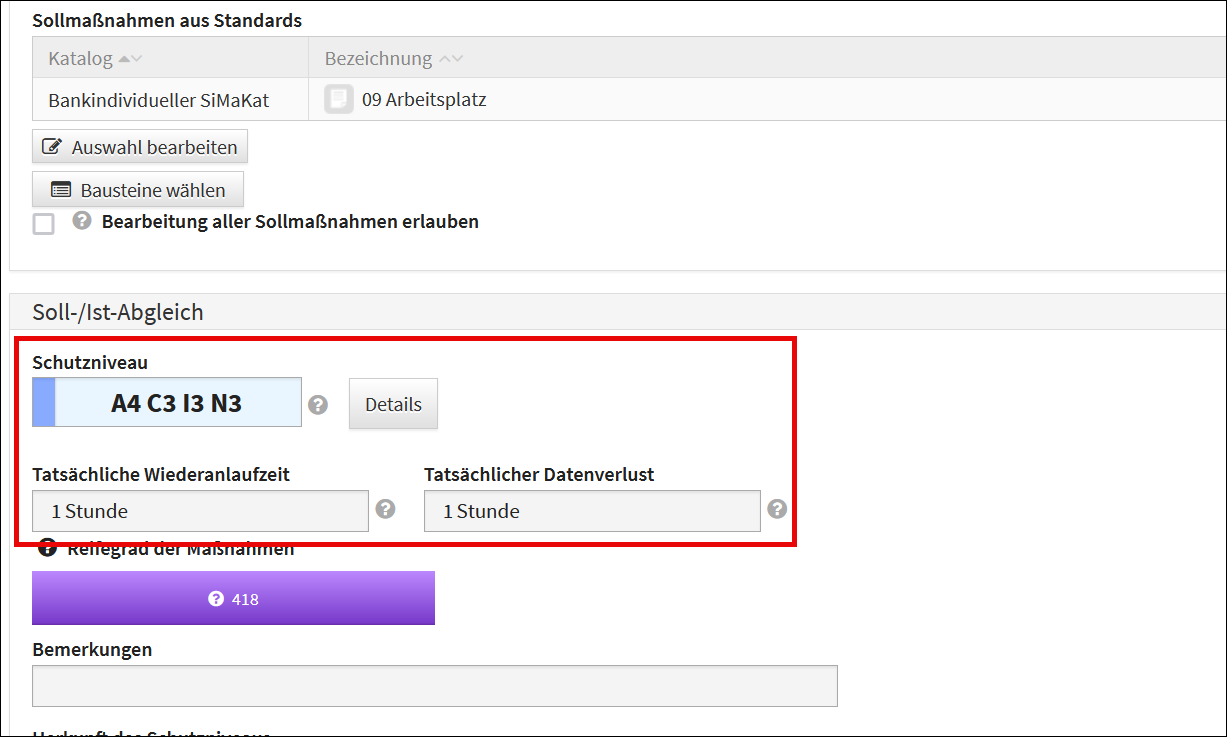Sort table by Bezeichnung column arrows
The height and width of the screenshot is (737, 1227).
451,59
